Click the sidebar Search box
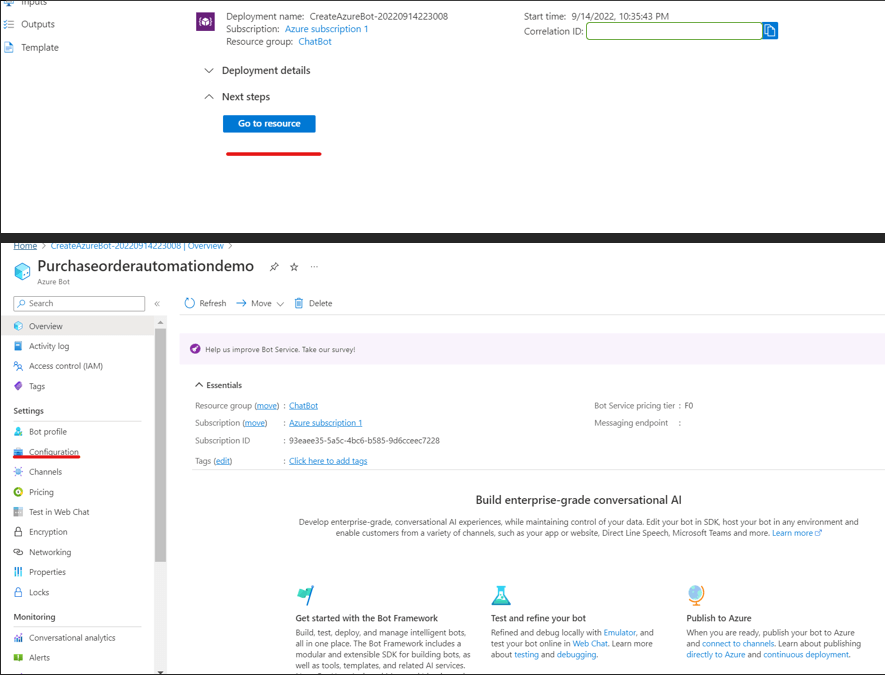The height and width of the screenshot is (675, 885). click(79, 304)
